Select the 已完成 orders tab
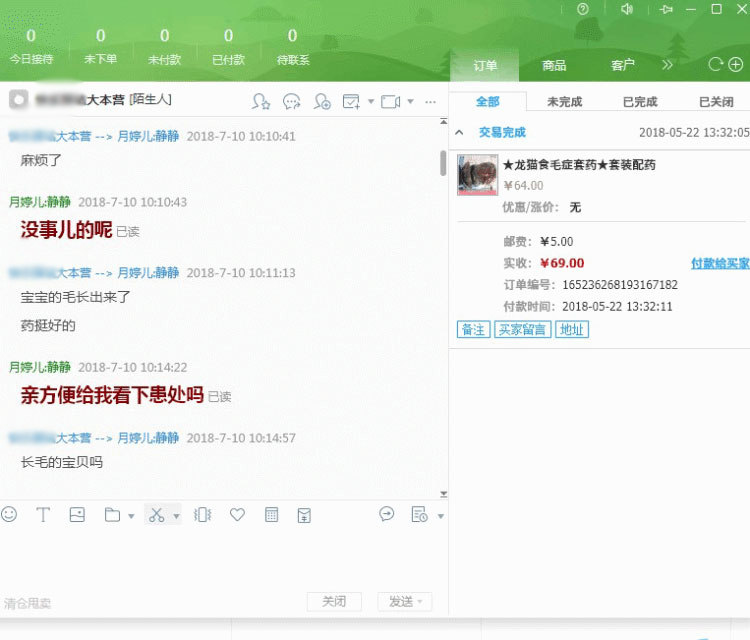Image resolution: width=750 pixels, height=640 pixels. (640, 102)
